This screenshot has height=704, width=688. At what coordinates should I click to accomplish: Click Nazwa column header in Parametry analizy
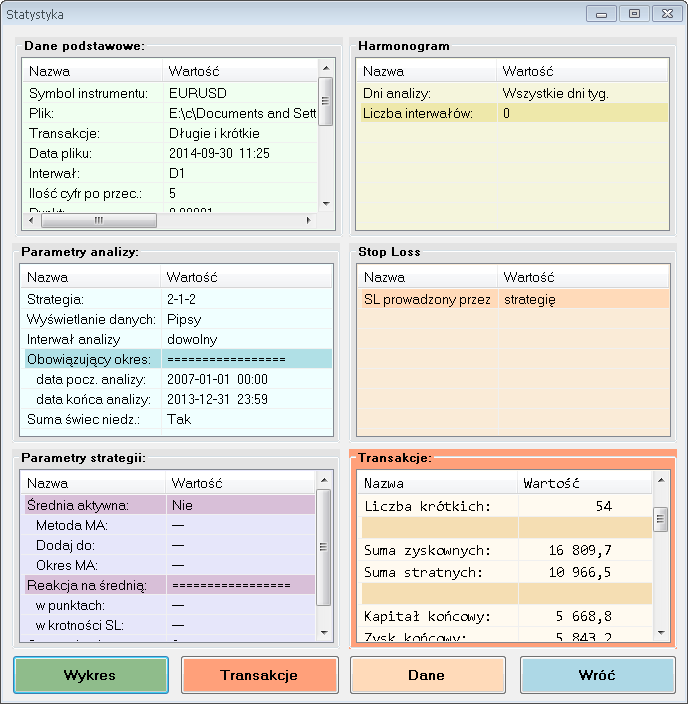point(91,277)
